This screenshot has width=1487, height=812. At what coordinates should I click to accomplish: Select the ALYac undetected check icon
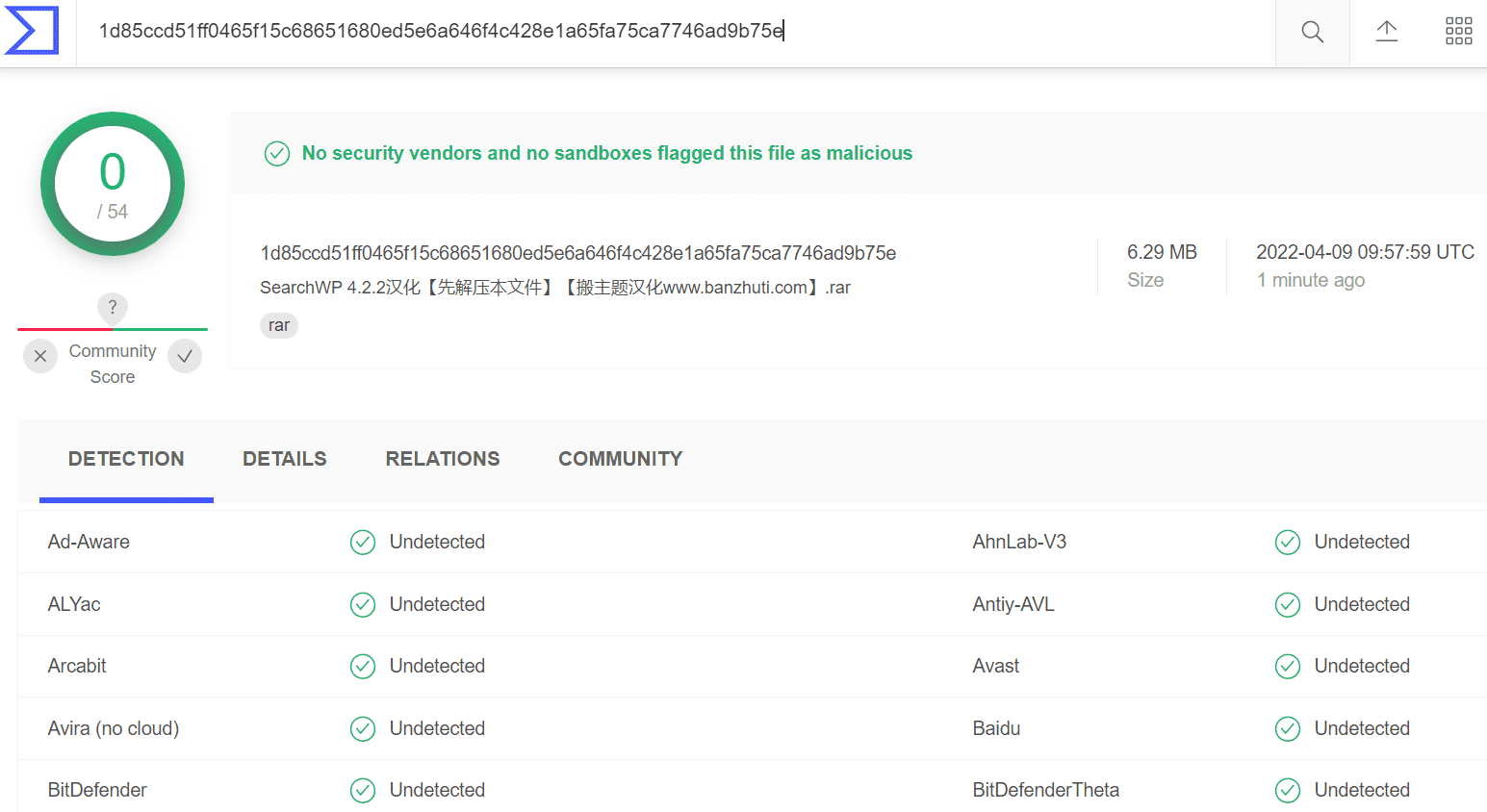tap(363, 605)
